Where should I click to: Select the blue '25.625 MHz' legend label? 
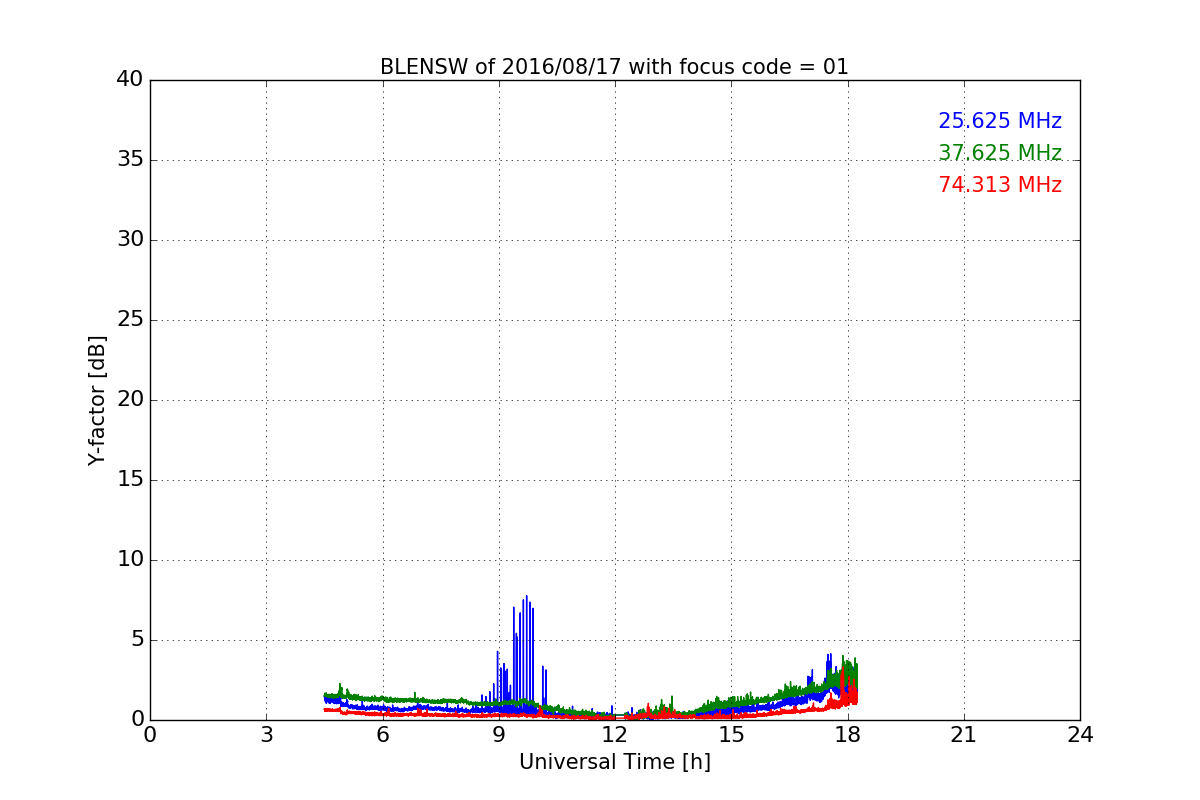(1000, 121)
